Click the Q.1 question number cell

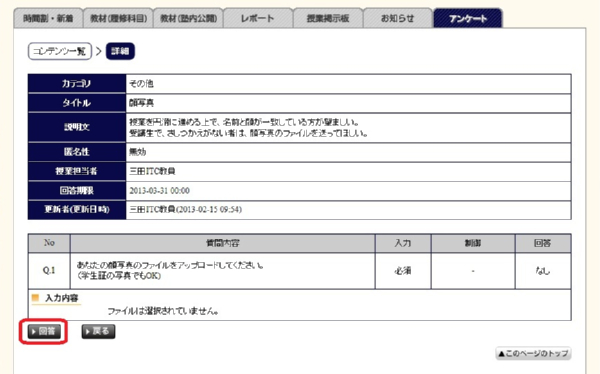(x=49, y=271)
